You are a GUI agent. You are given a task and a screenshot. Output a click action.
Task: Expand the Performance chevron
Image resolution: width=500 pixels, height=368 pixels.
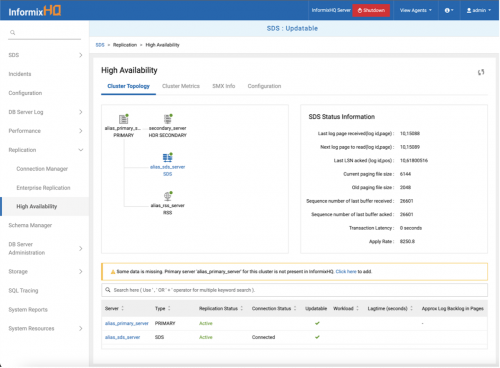81,131
